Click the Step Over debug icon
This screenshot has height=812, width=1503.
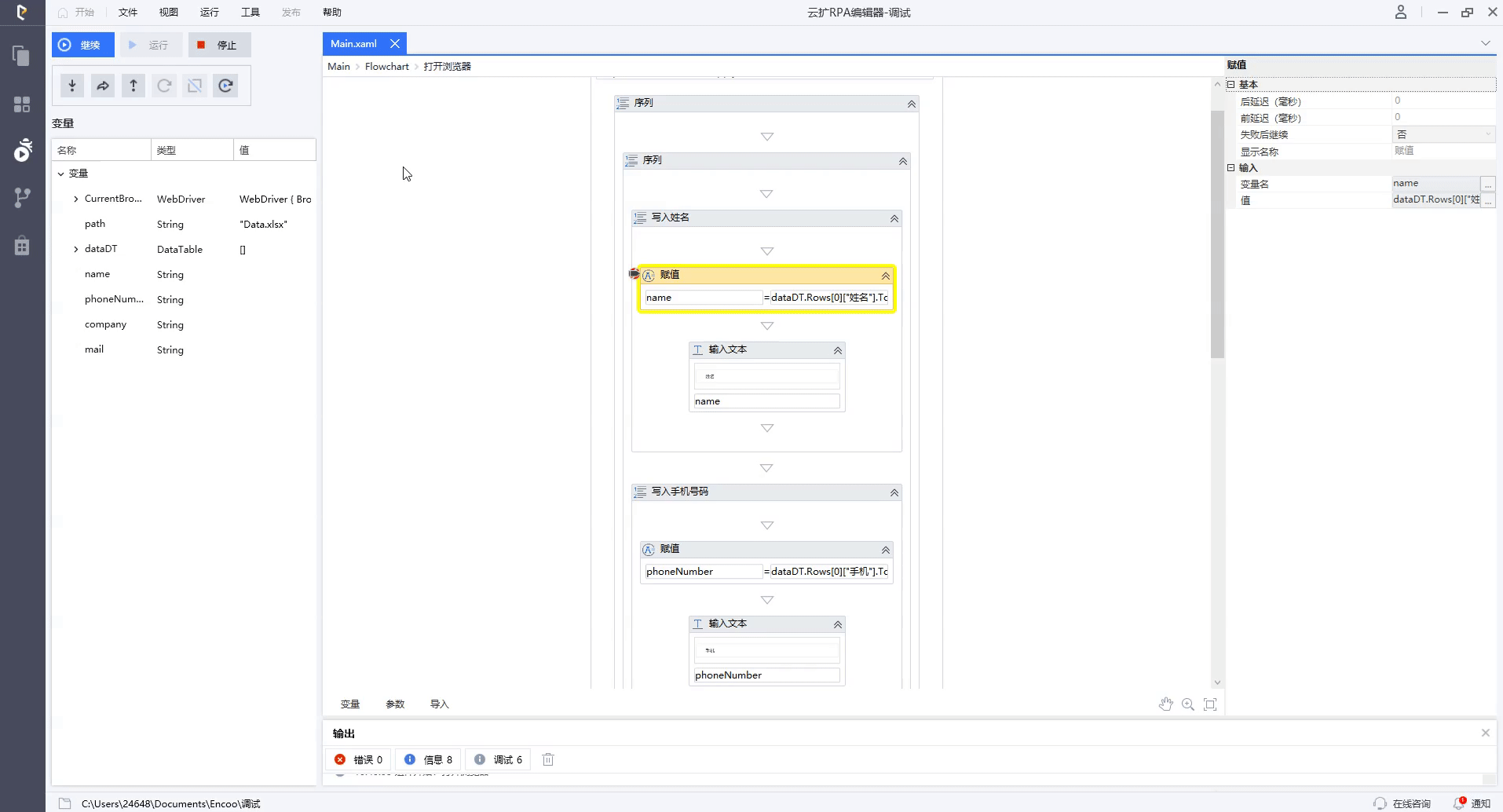coord(103,86)
